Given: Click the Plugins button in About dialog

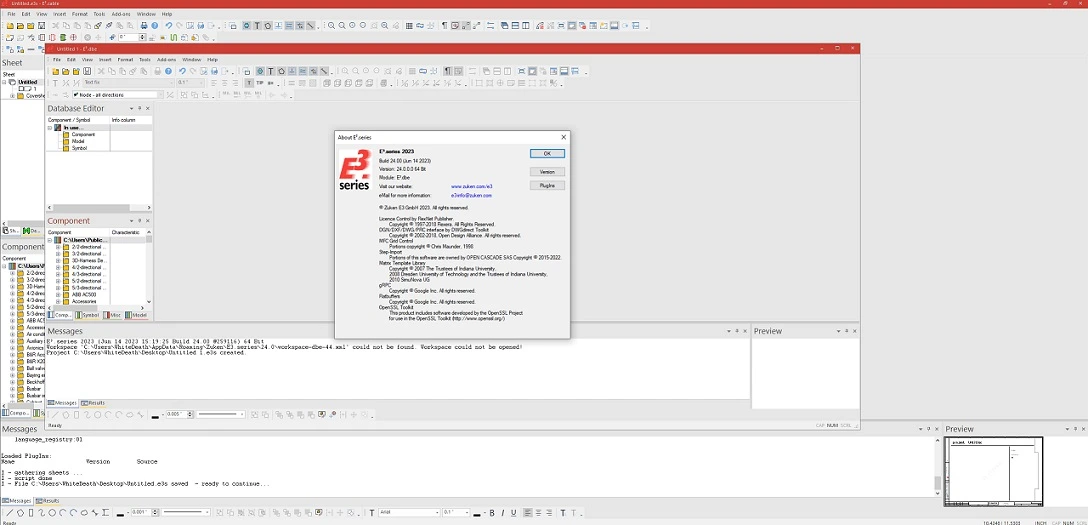Looking at the screenshot, I should (x=547, y=185).
